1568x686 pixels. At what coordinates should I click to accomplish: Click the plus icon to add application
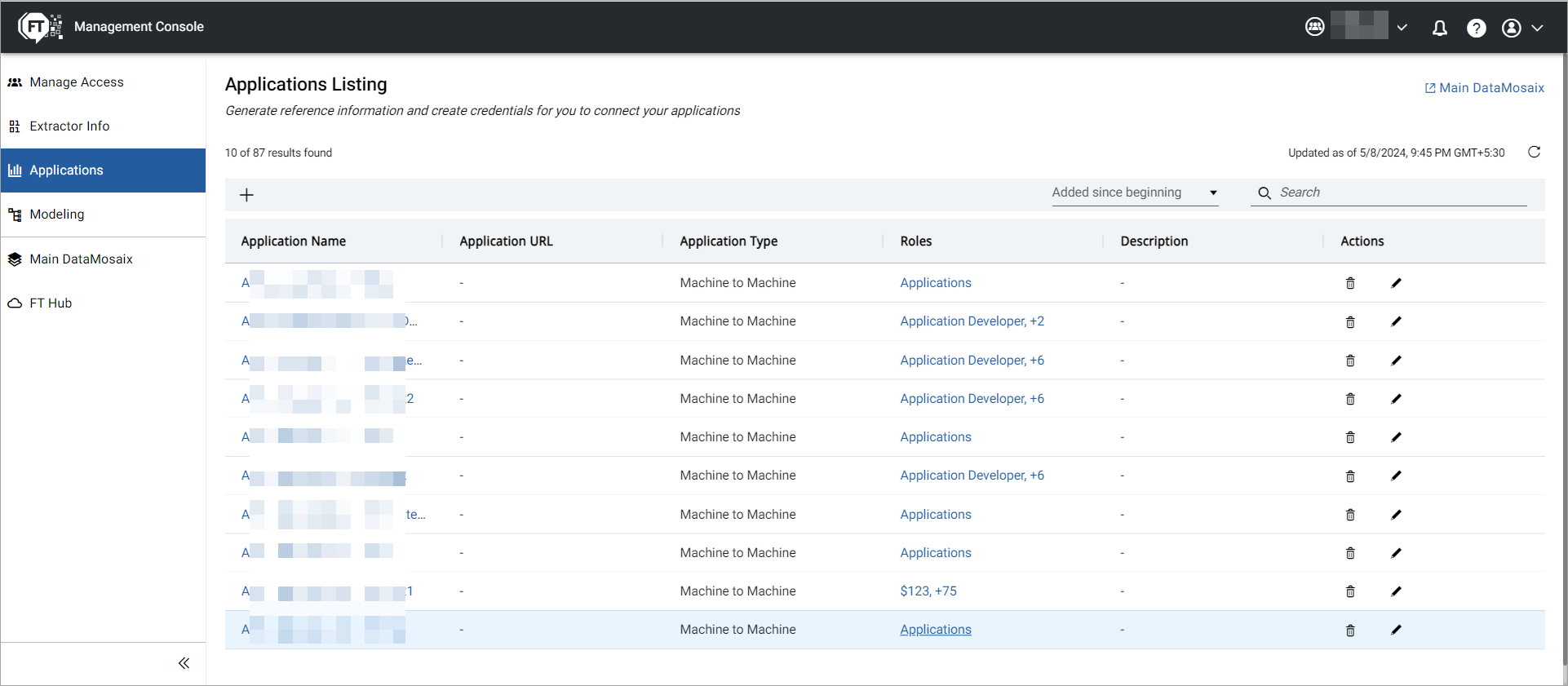point(246,195)
